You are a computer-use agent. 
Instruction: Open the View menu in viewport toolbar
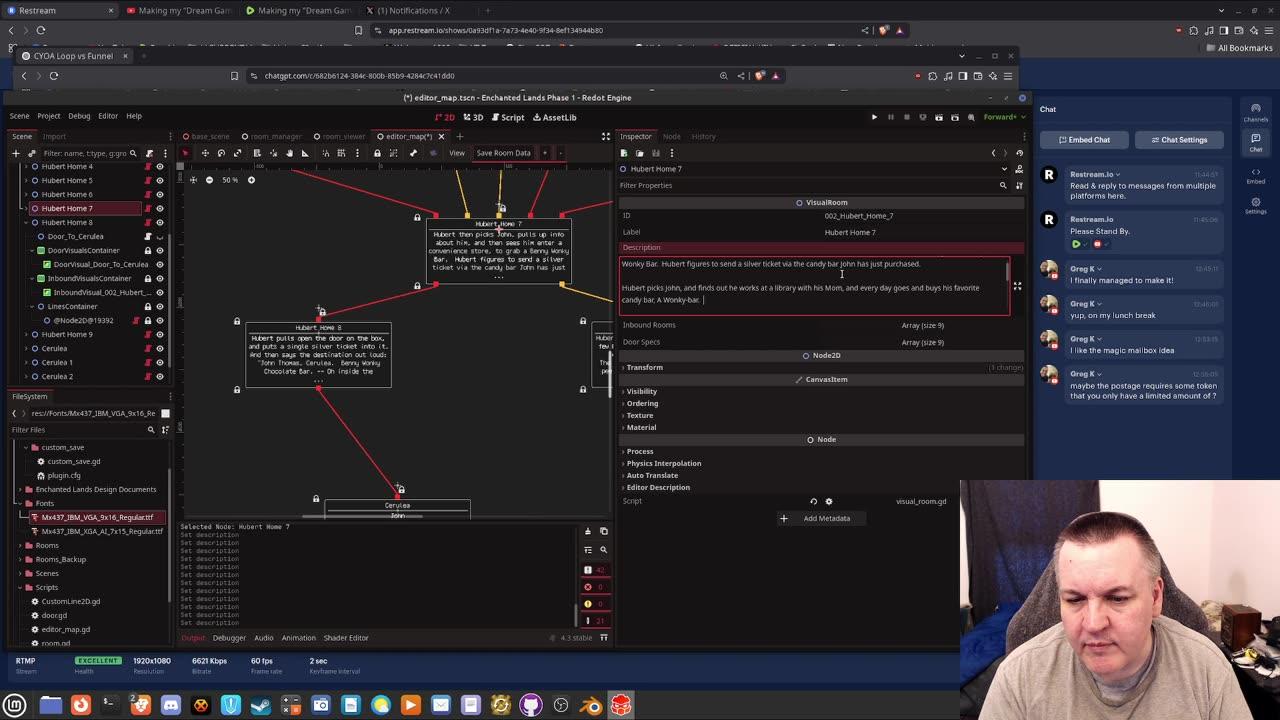(456, 153)
